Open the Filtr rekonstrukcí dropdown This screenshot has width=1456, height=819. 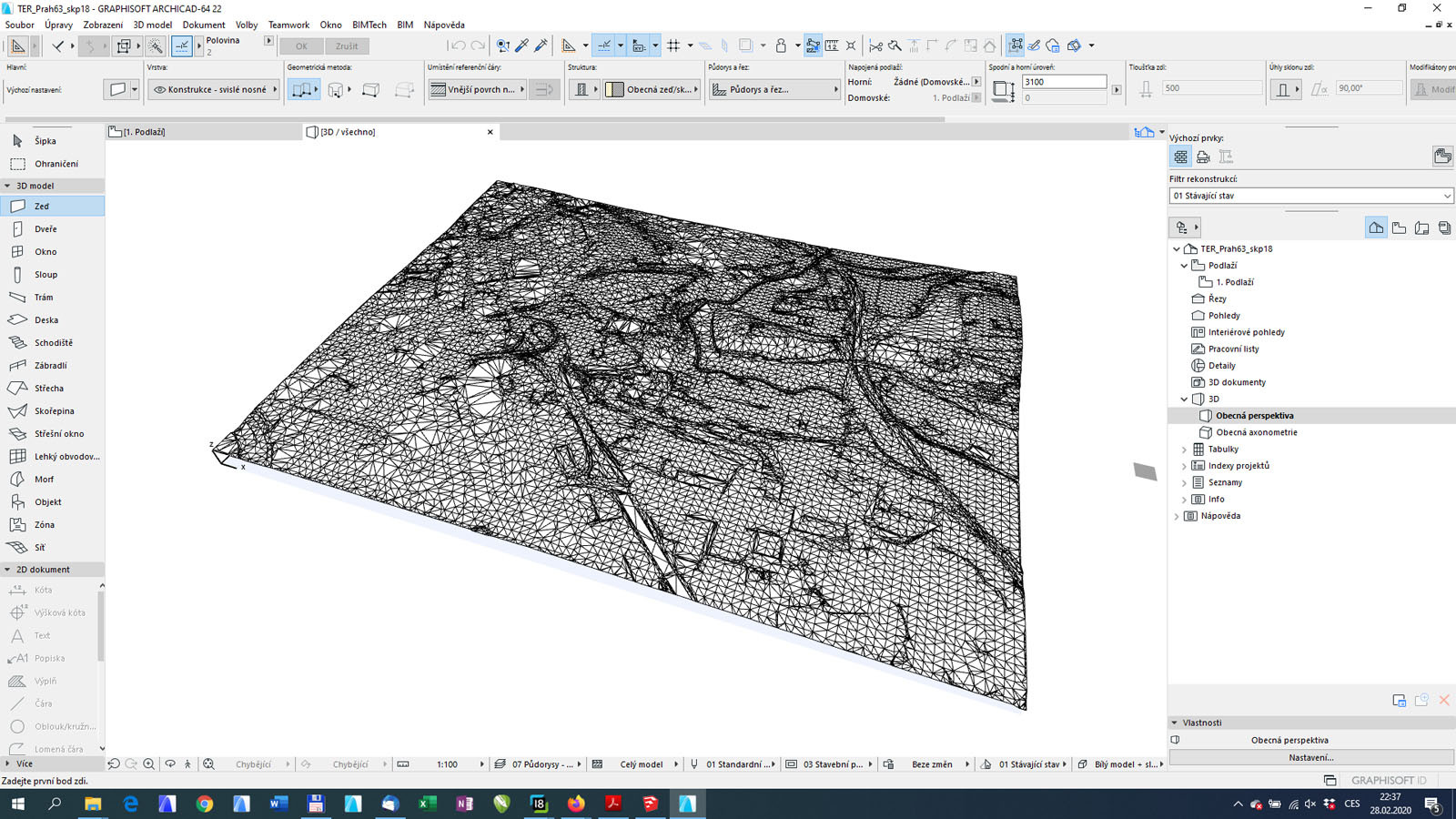[1310, 196]
